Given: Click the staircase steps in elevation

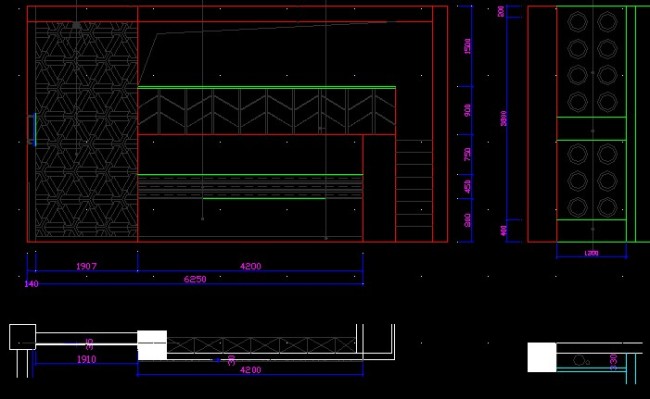Looking at the screenshot, I should (x=414, y=190).
